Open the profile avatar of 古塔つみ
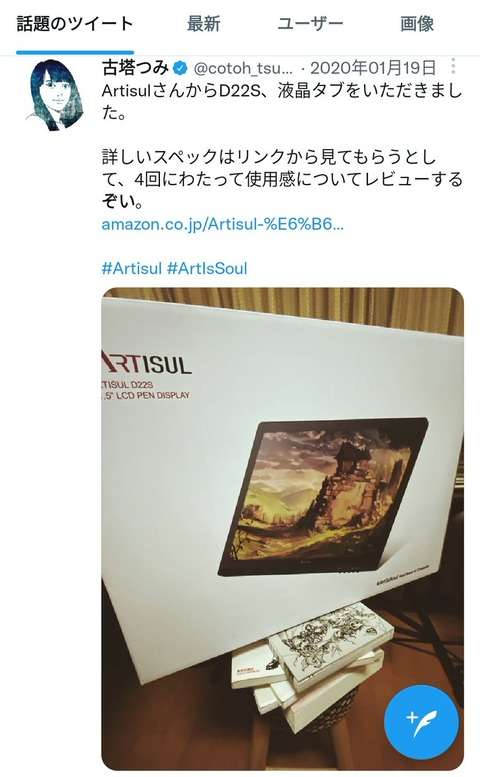The height and width of the screenshot is (777, 480). (x=54, y=95)
